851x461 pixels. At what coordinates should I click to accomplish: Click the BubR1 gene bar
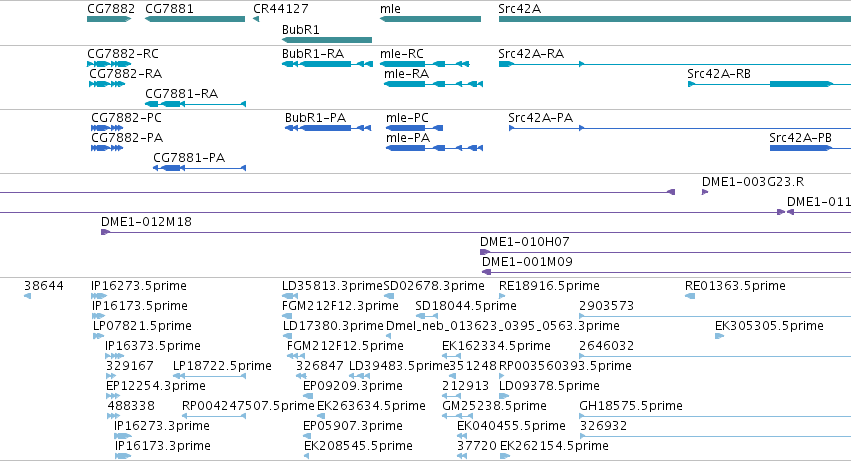tap(327, 40)
